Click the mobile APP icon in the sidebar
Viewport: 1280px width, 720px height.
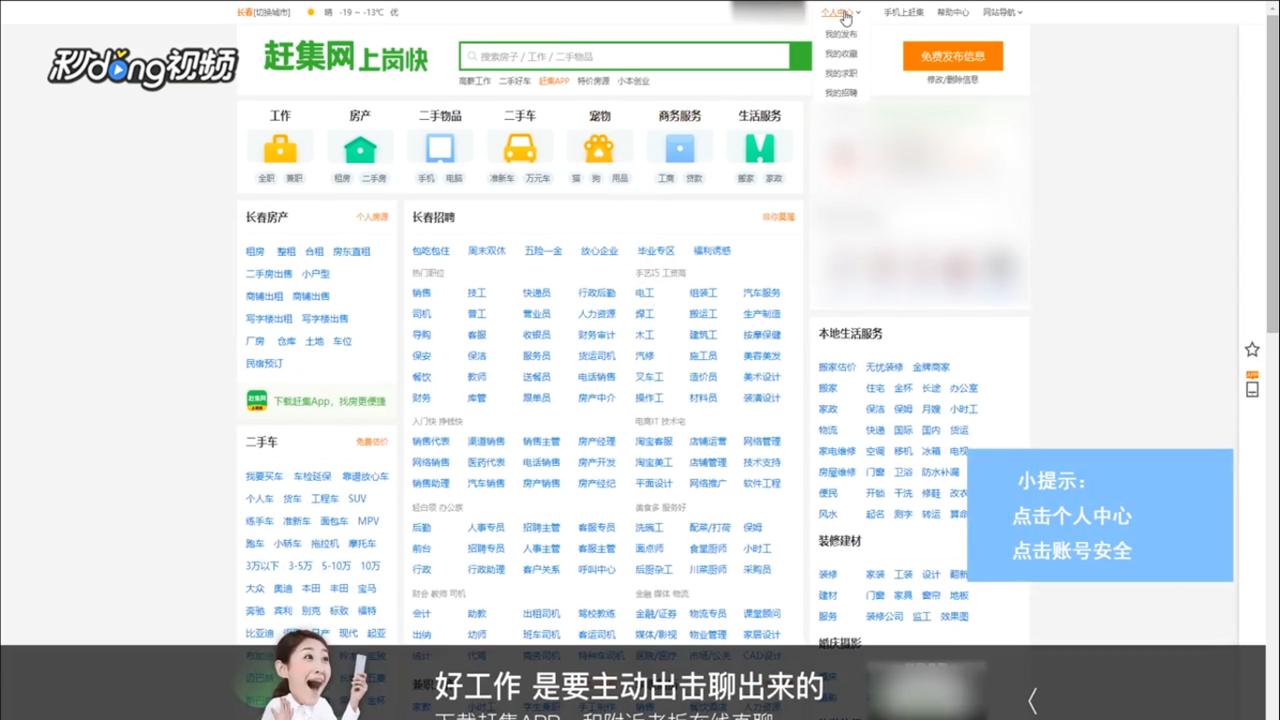(1252, 385)
